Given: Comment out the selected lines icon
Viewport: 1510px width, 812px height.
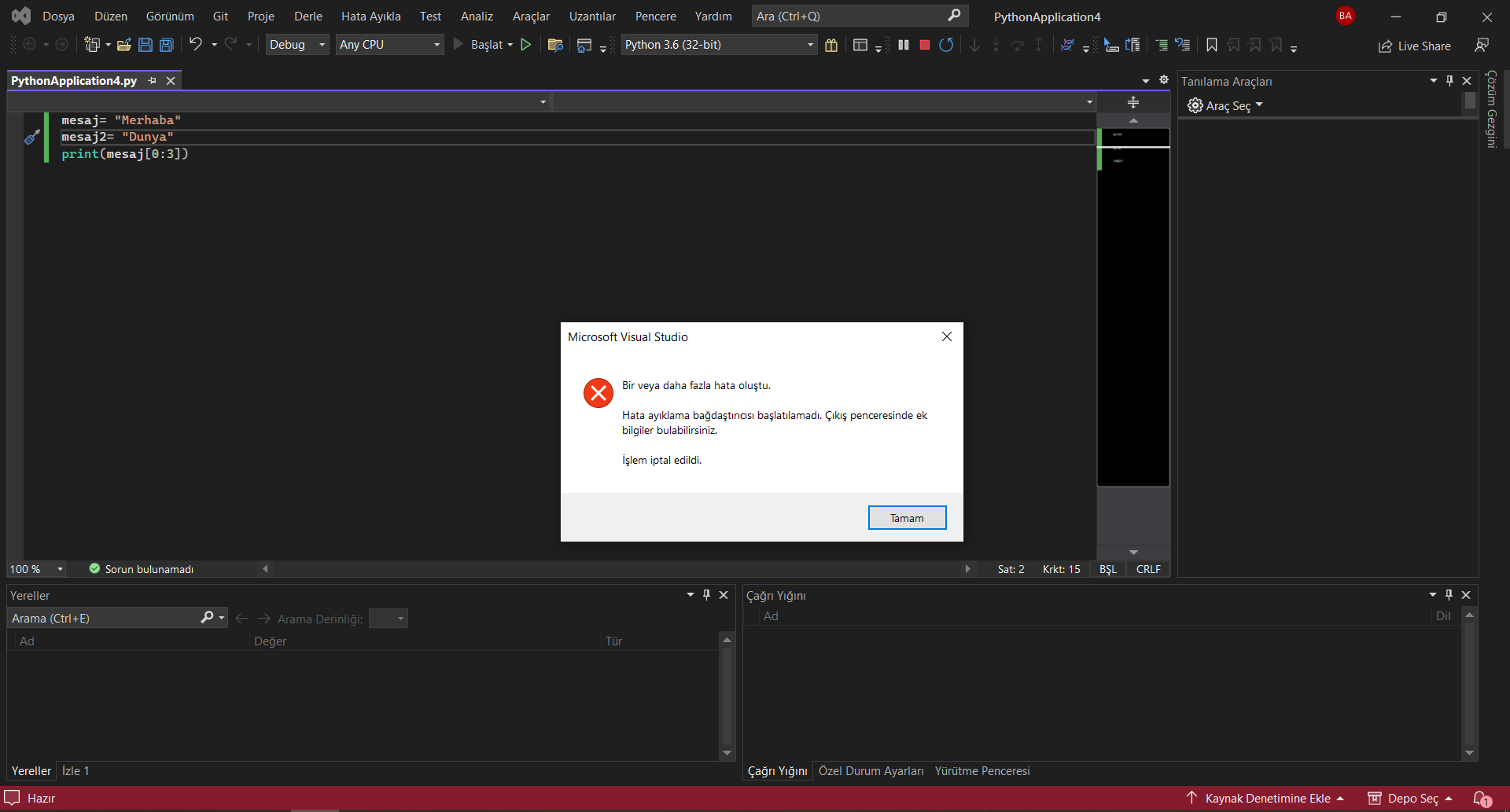Looking at the screenshot, I should [x=1162, y=45].
